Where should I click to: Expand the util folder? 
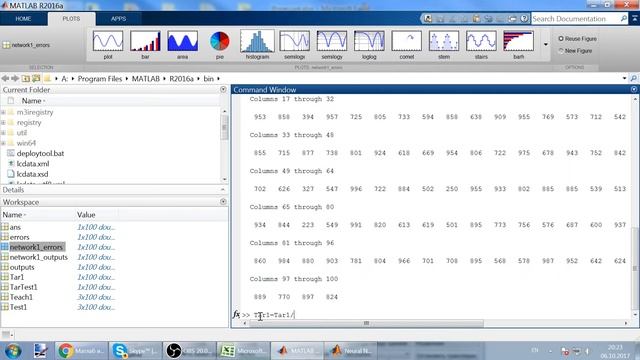(3, 133)
